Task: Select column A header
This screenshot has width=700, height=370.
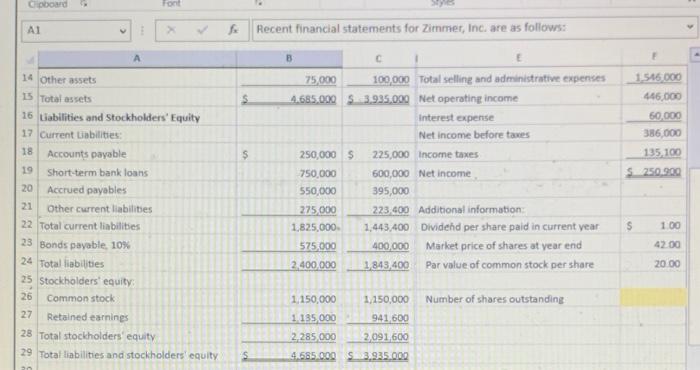Action: [137, 58]
